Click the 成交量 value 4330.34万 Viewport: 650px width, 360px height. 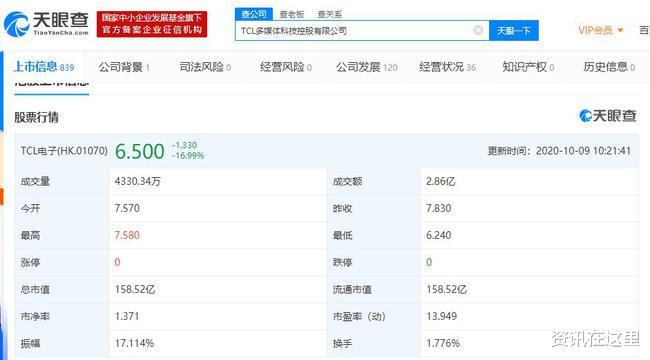(138, 181)
